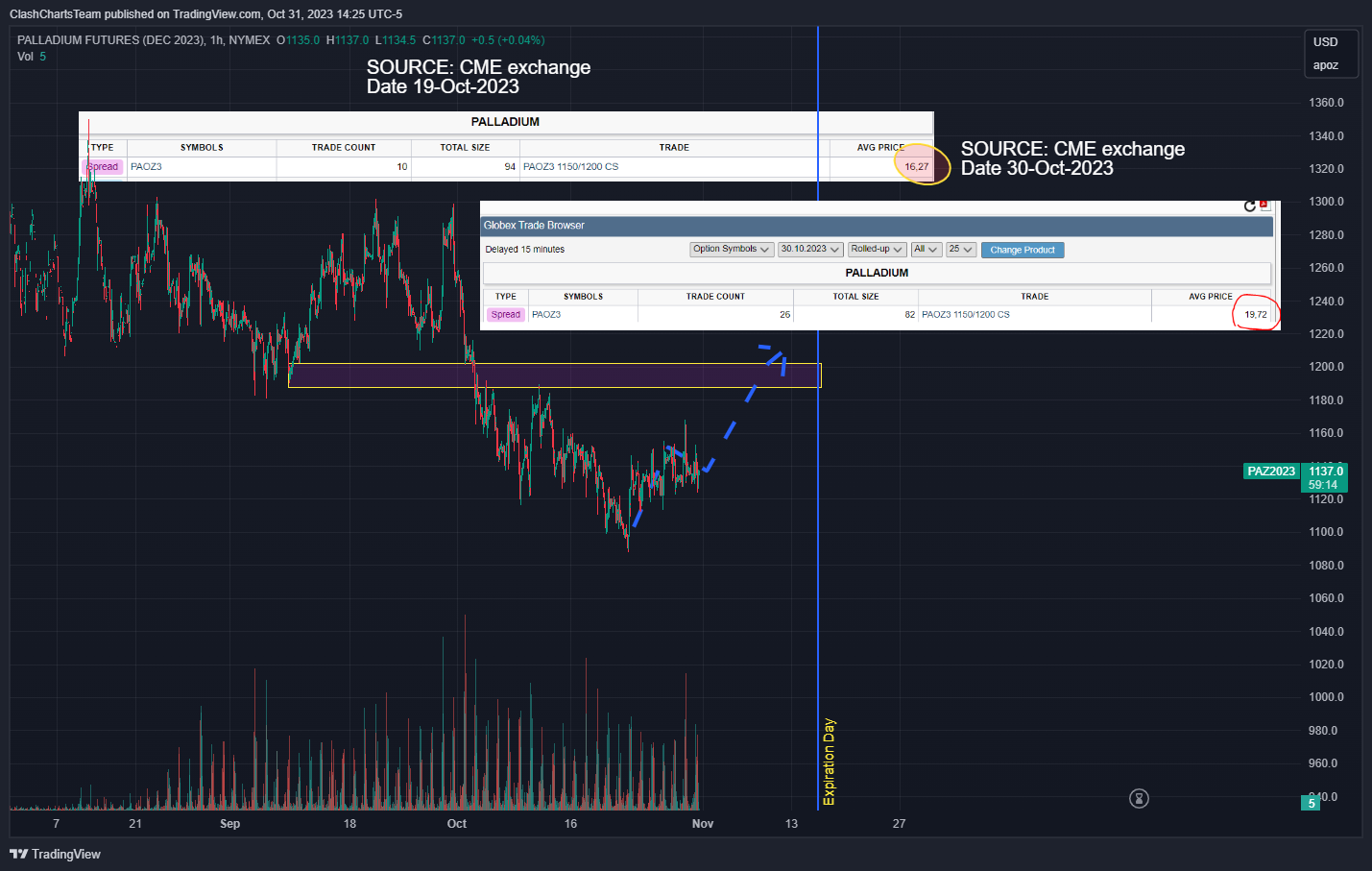Click the Change Product button
The height and width of the screenshot is (871, 1372).
(1023, 250)
